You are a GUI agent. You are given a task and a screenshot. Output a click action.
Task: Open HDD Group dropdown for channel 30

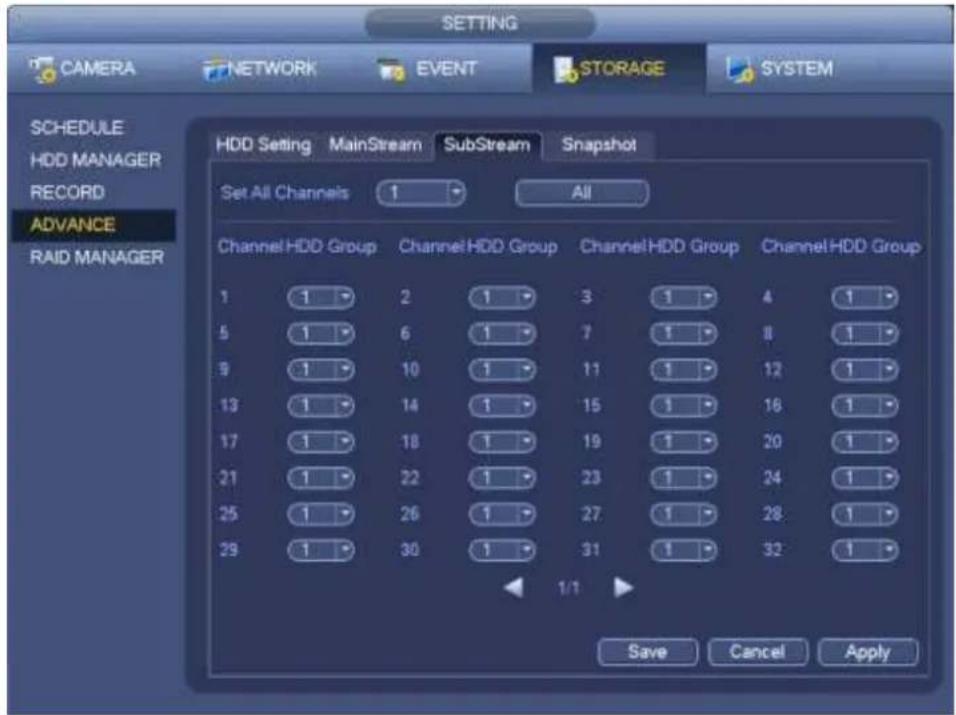(502, 550)
